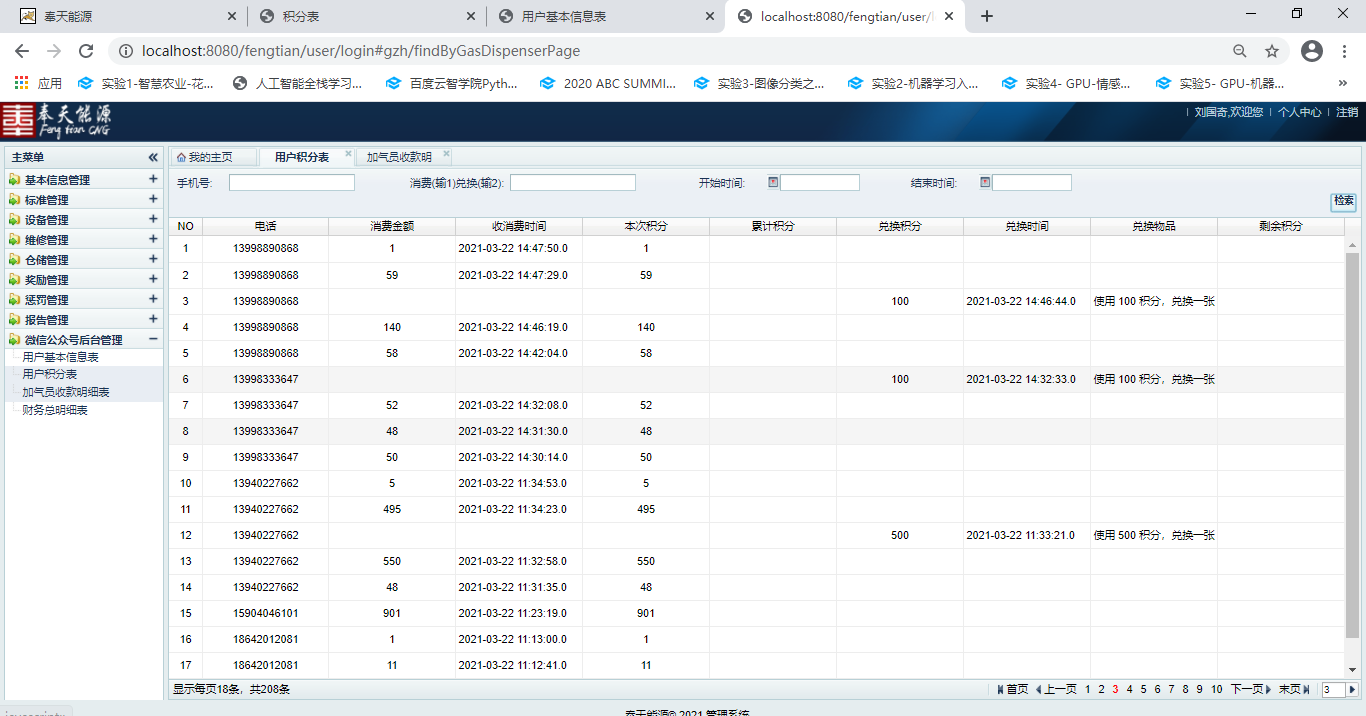
Task: Collapse the 微信公众号后台管理 menu section
Action: click(x=153, y=340)
